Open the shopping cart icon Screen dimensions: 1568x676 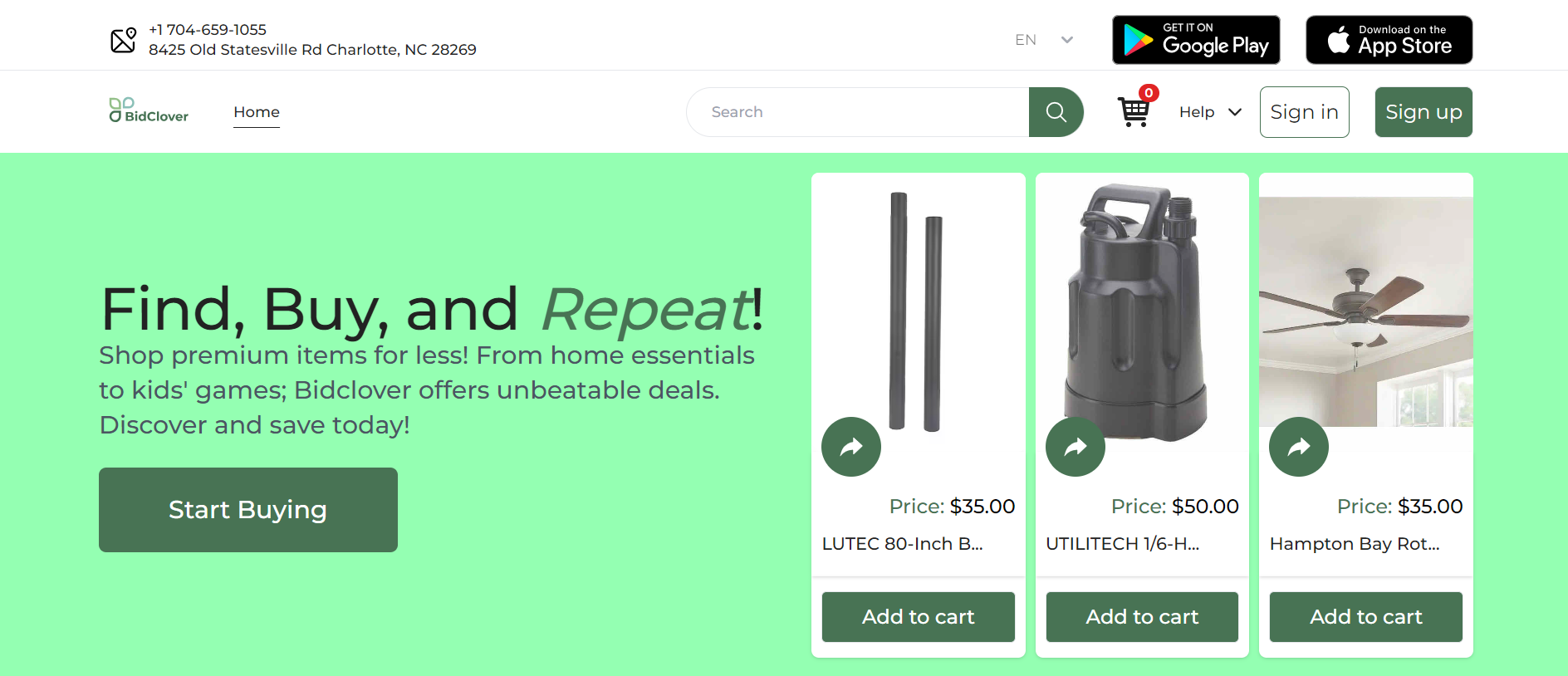pos(1134,111)
